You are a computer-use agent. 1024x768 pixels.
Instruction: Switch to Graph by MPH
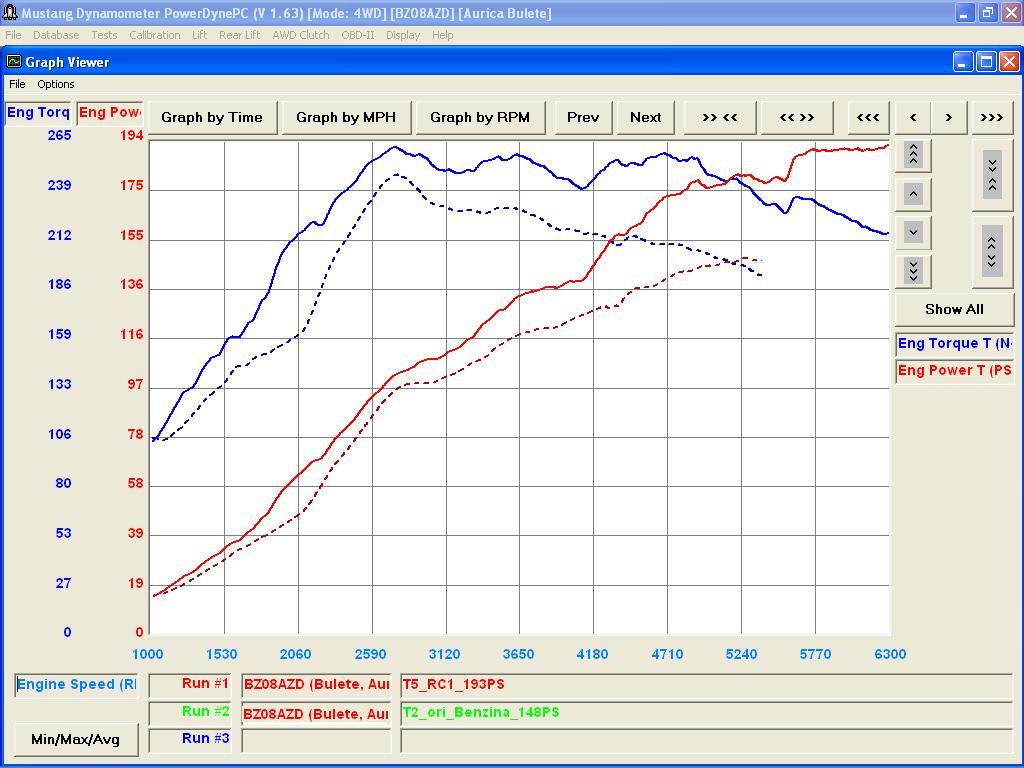coord(346,118)
